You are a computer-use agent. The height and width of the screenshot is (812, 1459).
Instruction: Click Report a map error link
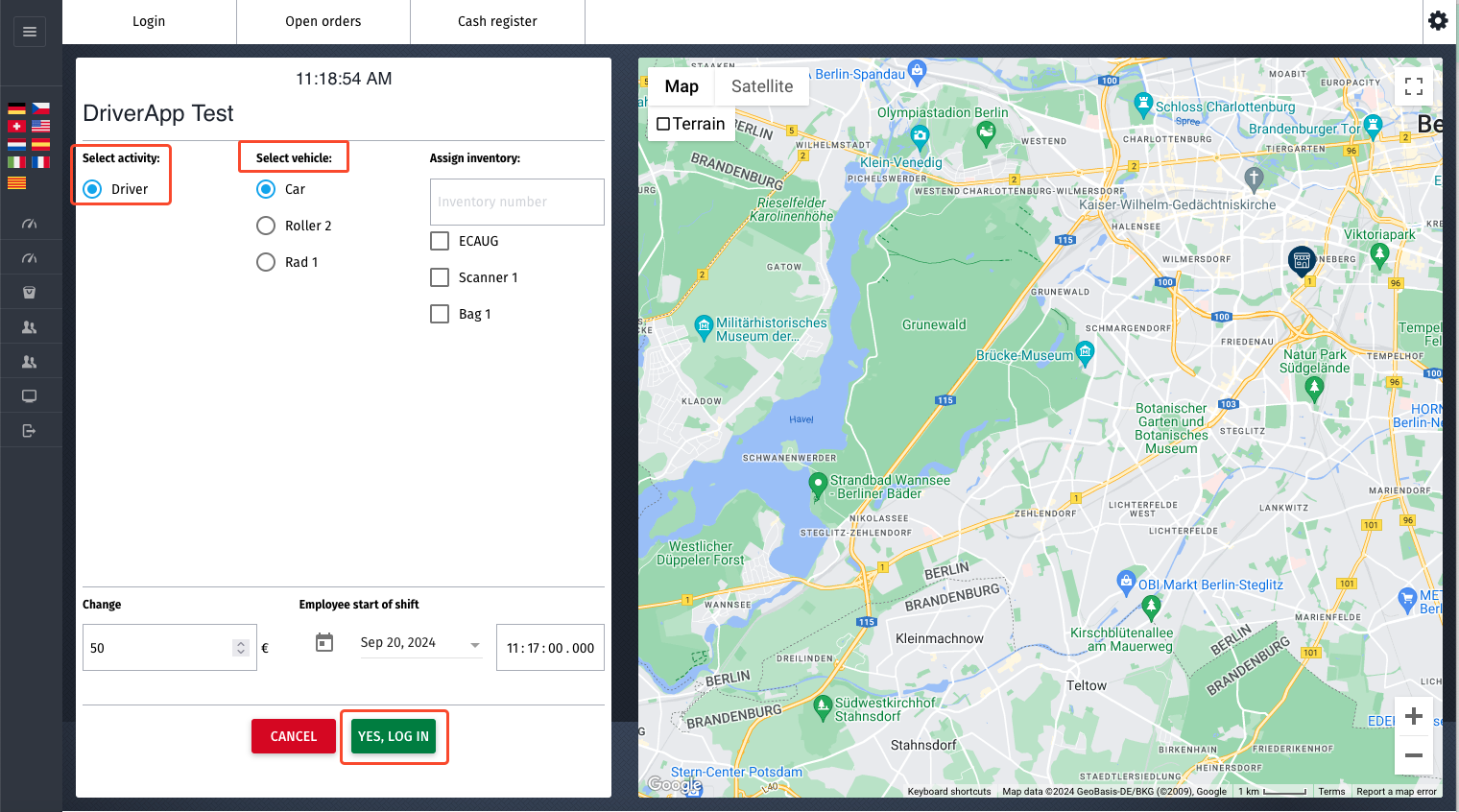[1397, 792]
